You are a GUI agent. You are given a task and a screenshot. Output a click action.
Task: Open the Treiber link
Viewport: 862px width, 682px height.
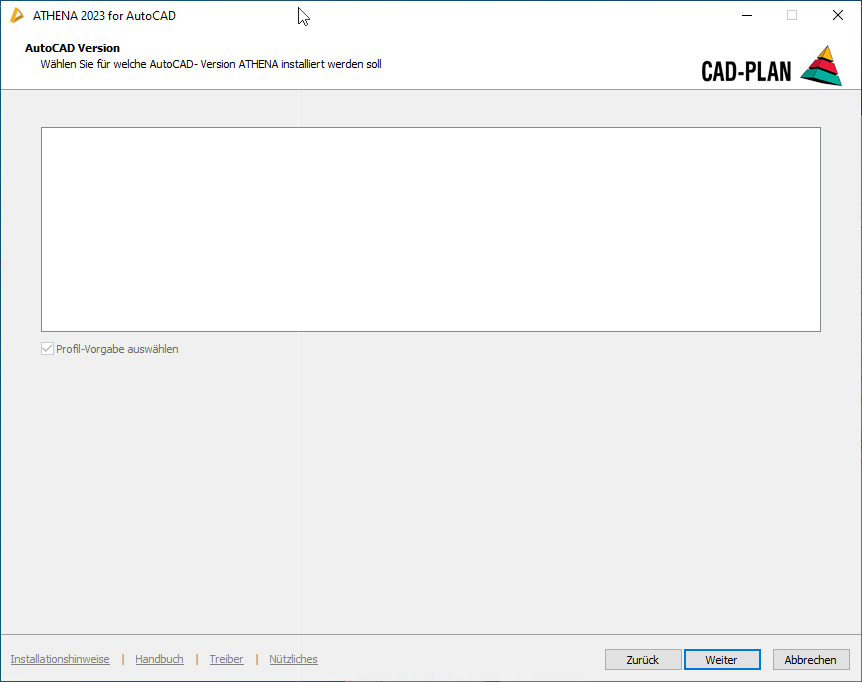click(226, 659)
